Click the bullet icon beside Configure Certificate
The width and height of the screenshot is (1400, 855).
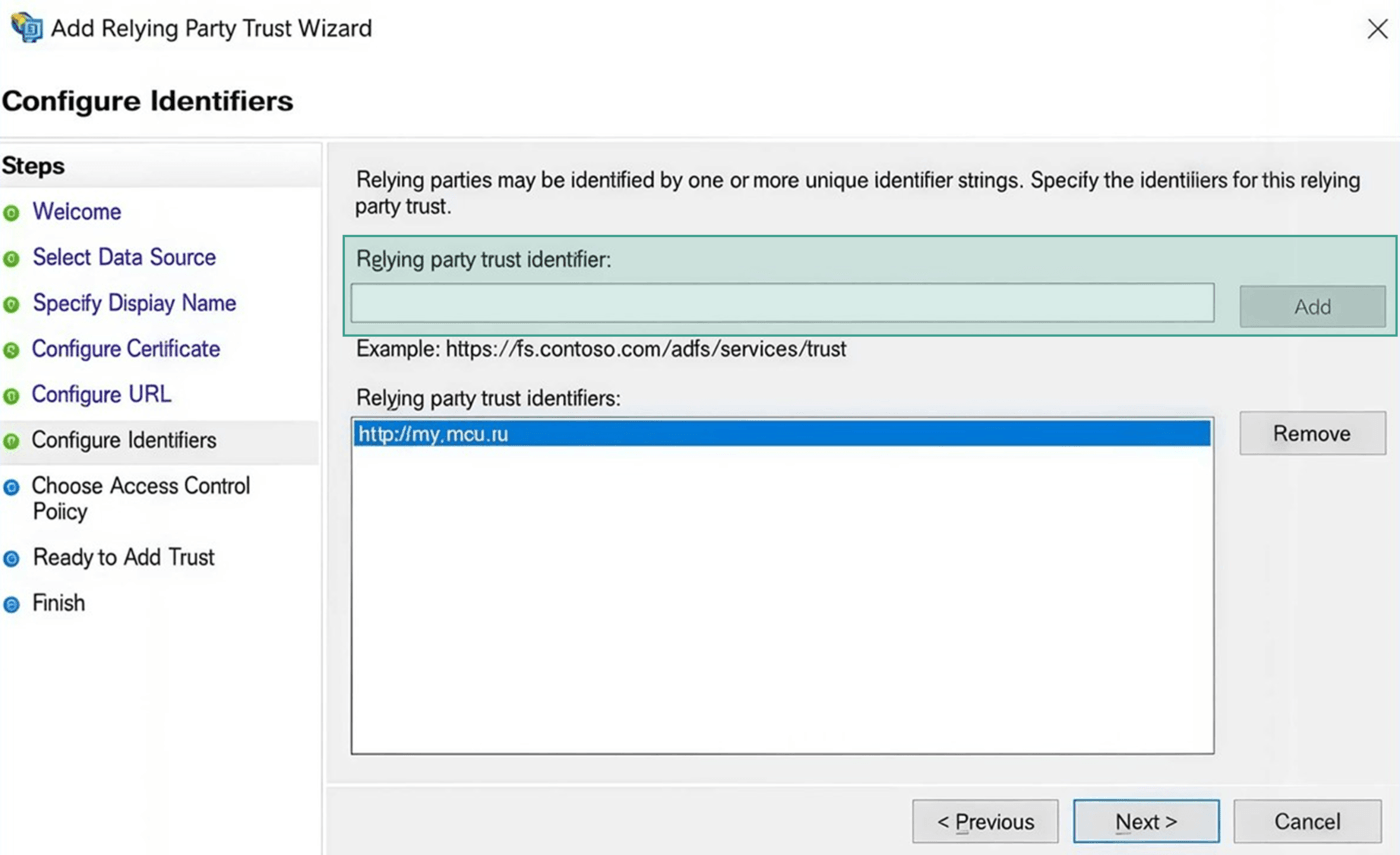11,350
